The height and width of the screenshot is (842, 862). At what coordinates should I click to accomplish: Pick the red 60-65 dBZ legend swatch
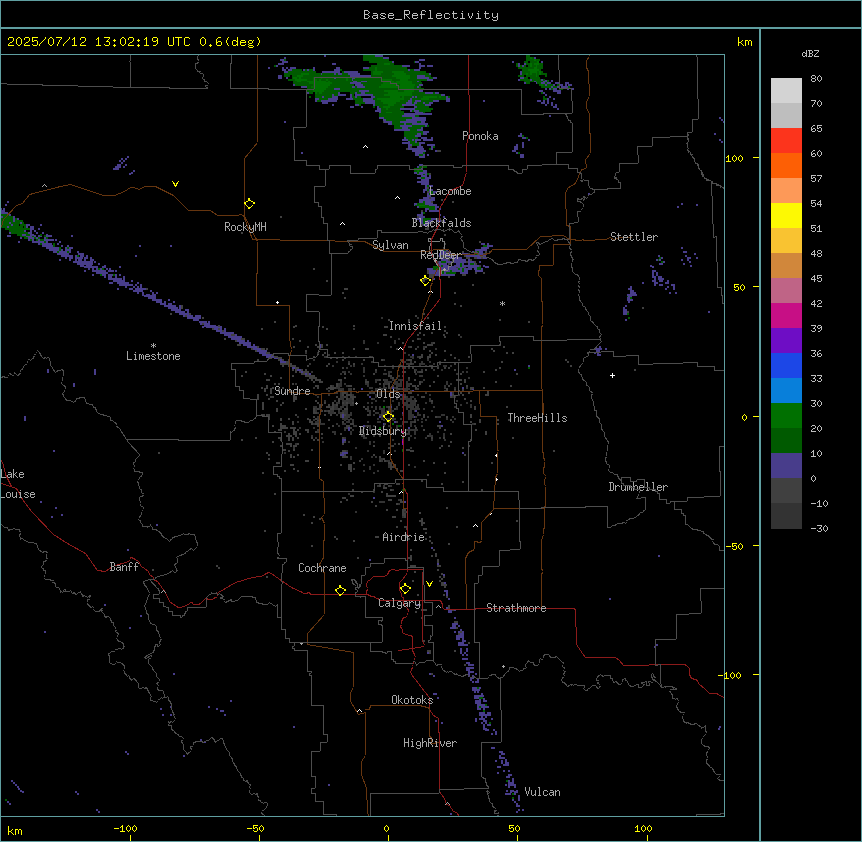point(786,141)
